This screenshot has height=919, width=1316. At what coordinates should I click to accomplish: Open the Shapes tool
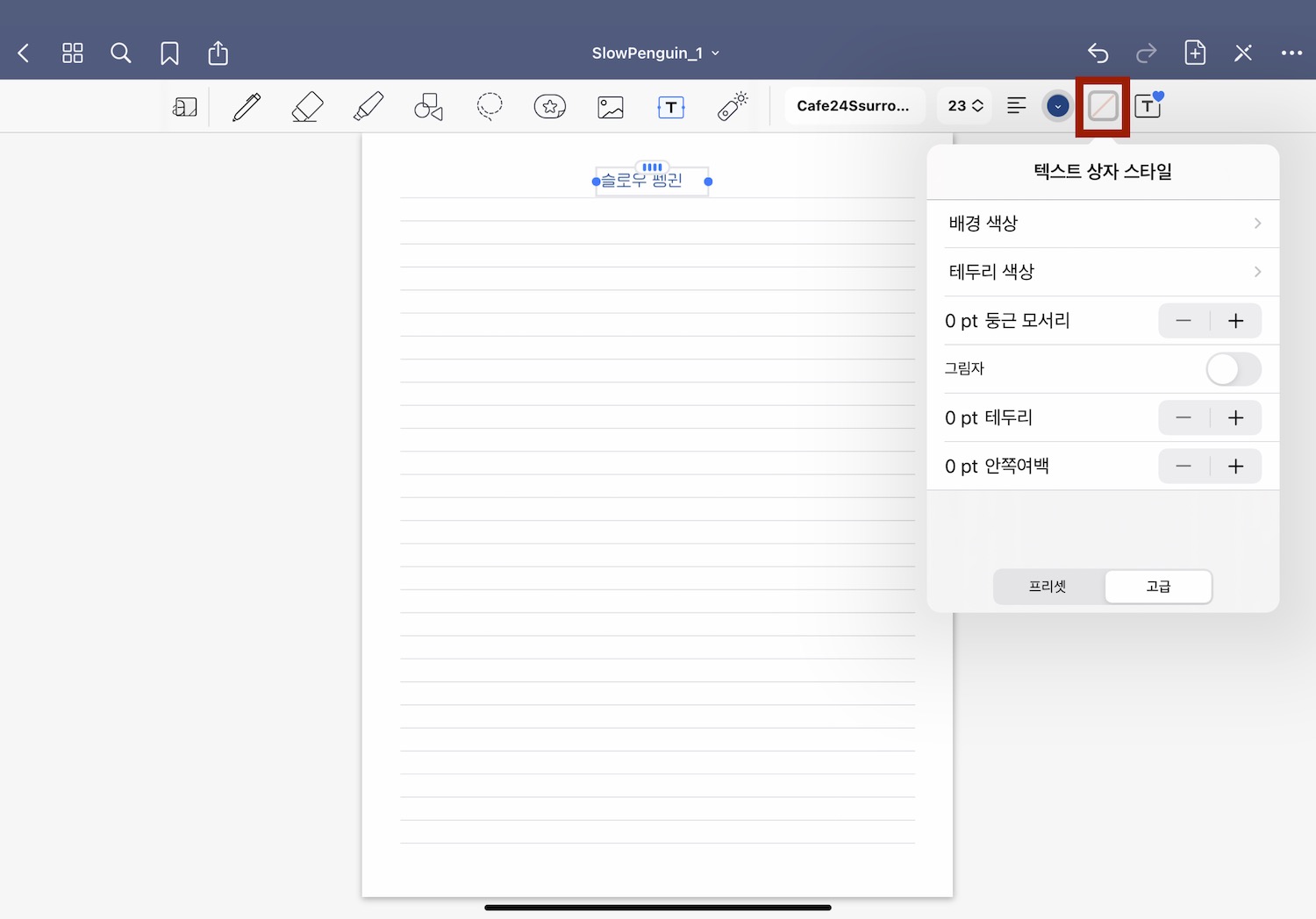427,106
